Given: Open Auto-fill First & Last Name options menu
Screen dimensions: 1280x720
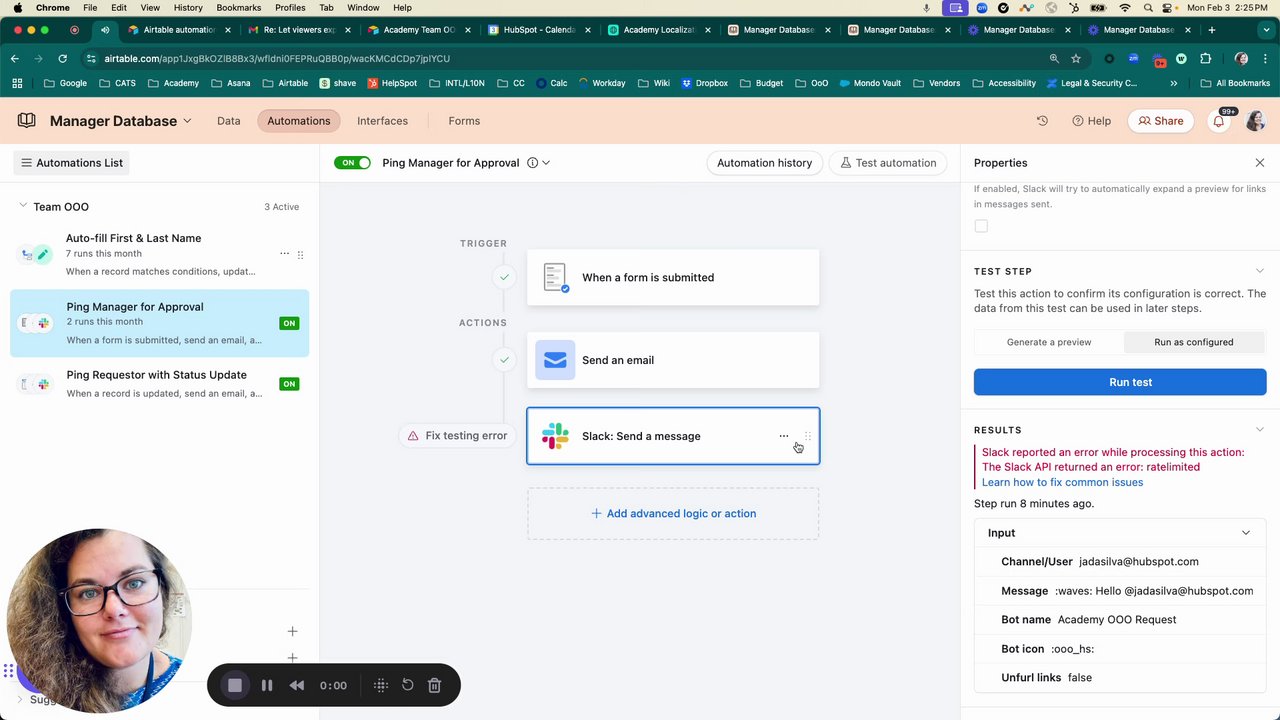Looking at the screenshot, I should [284, 254].
